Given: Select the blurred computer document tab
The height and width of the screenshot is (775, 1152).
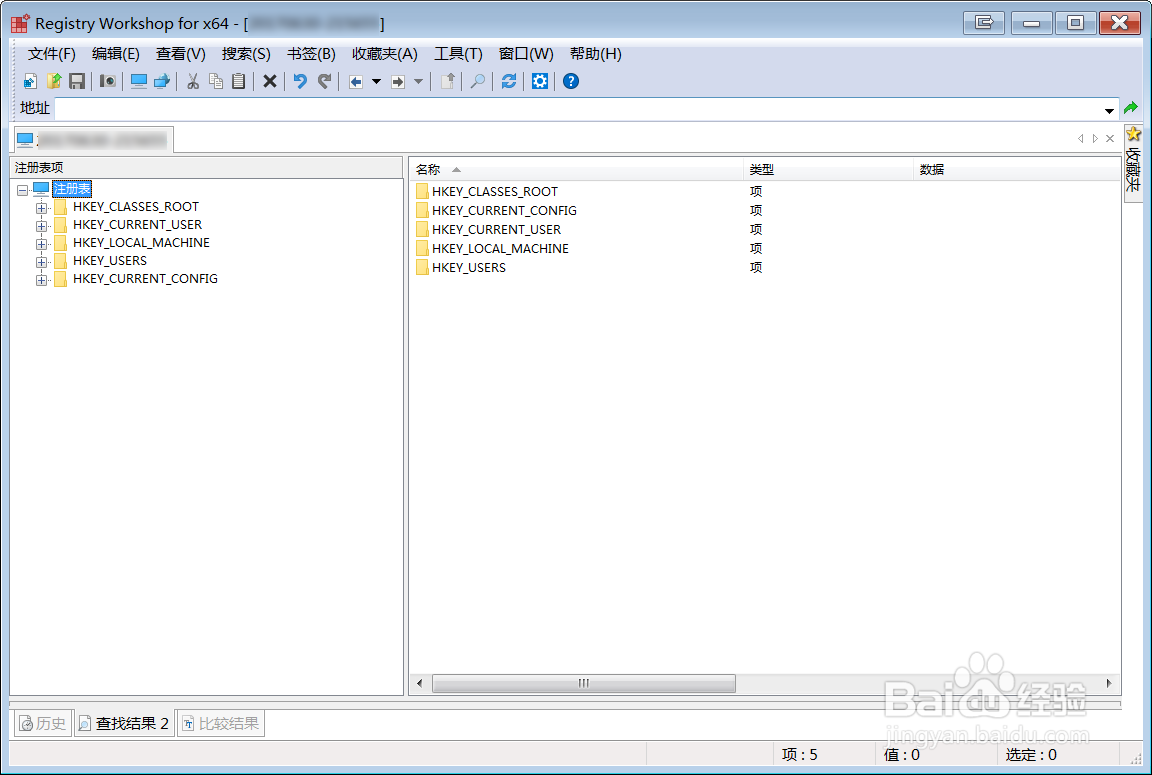Looking at the screenshot, I should click(94, 140).
